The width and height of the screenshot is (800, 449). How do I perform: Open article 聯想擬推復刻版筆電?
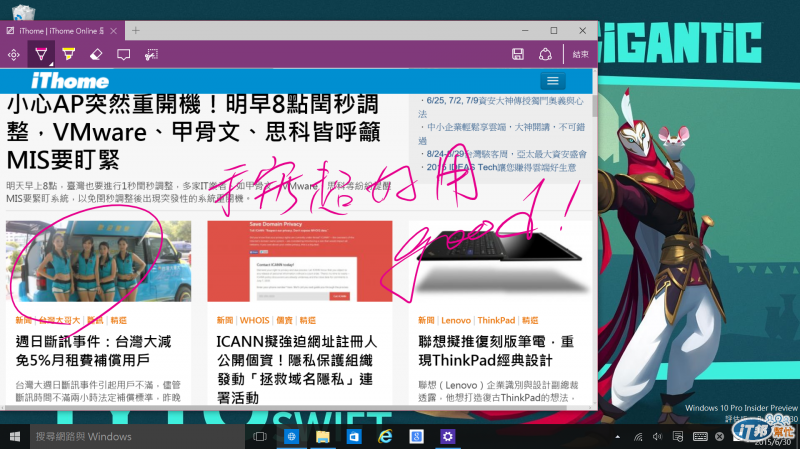[x=496, y=351]
